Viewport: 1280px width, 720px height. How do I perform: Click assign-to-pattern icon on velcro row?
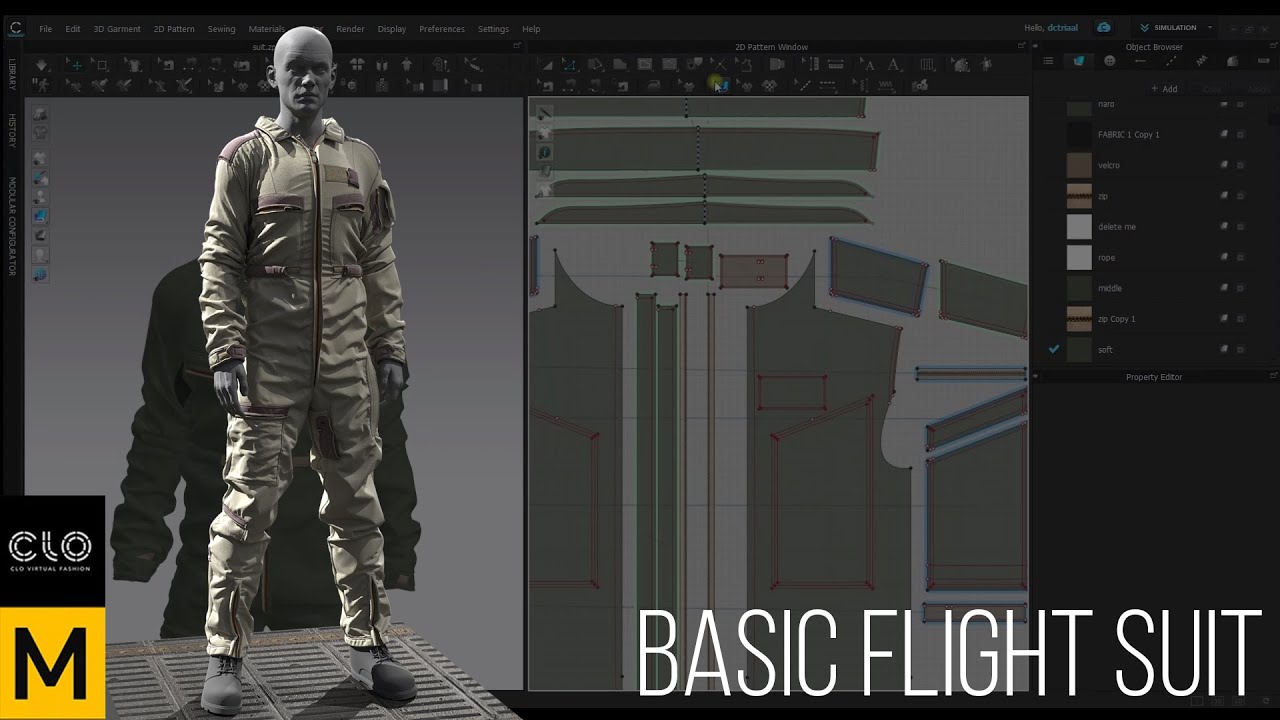pyautogui.click(x=1223, y=165)
